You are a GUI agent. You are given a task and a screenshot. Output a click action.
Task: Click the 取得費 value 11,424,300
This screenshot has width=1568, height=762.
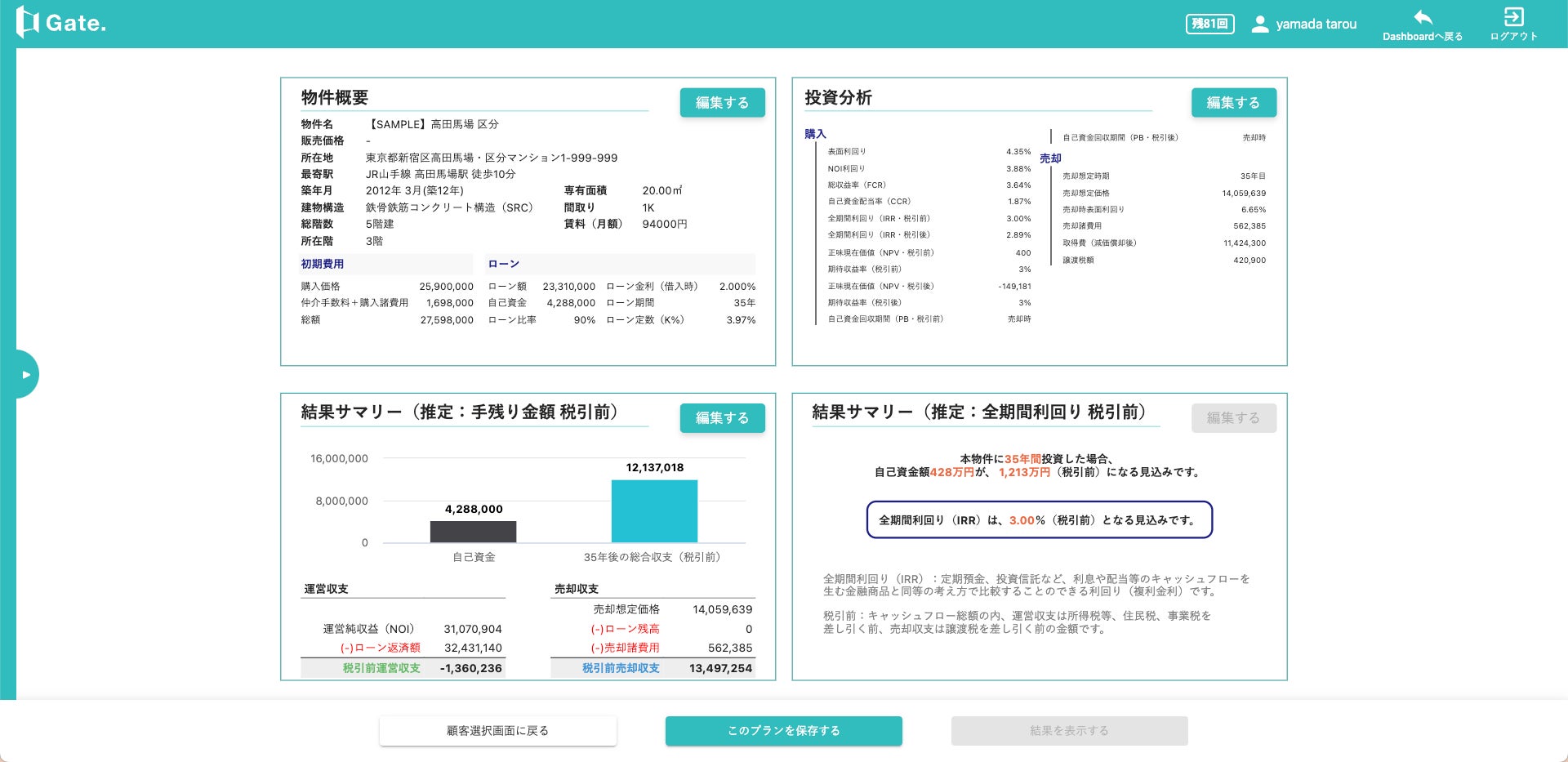click(x=1245, y=243)
